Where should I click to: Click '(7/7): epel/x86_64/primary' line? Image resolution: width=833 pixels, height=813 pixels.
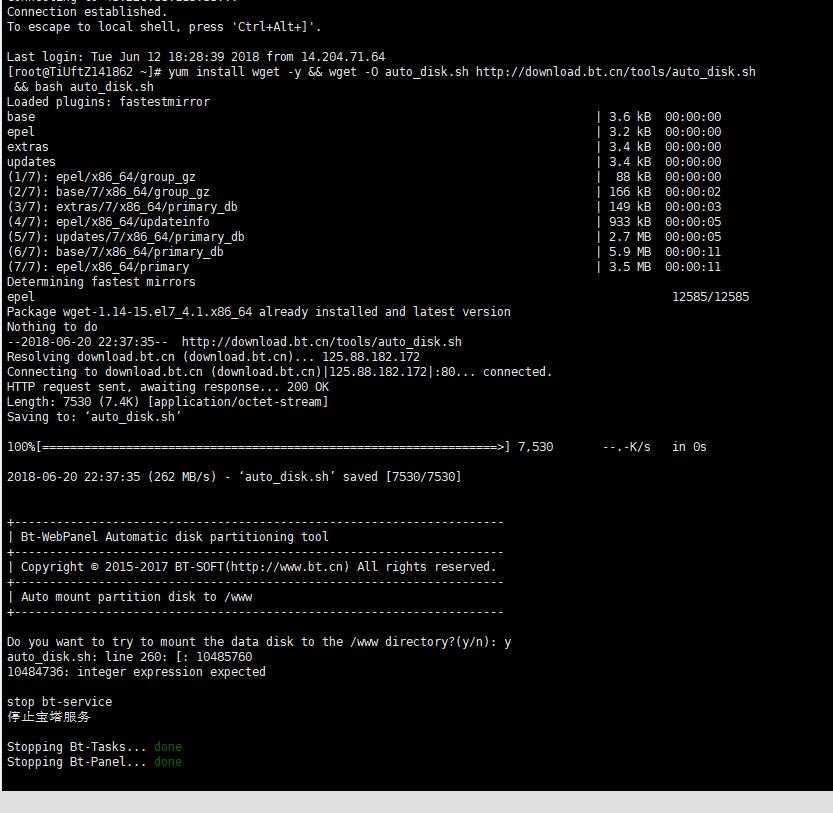coord(98,266)
